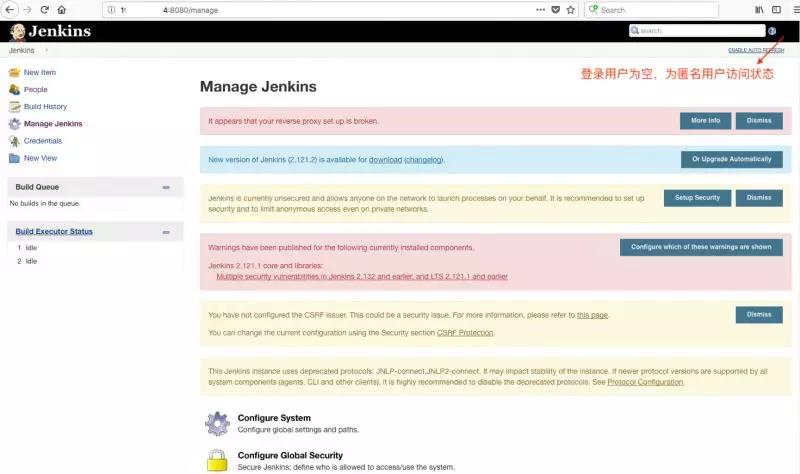Click the Build History notepad icon
Viewport: 800px width, 474px height.
[x=14, y=107]
